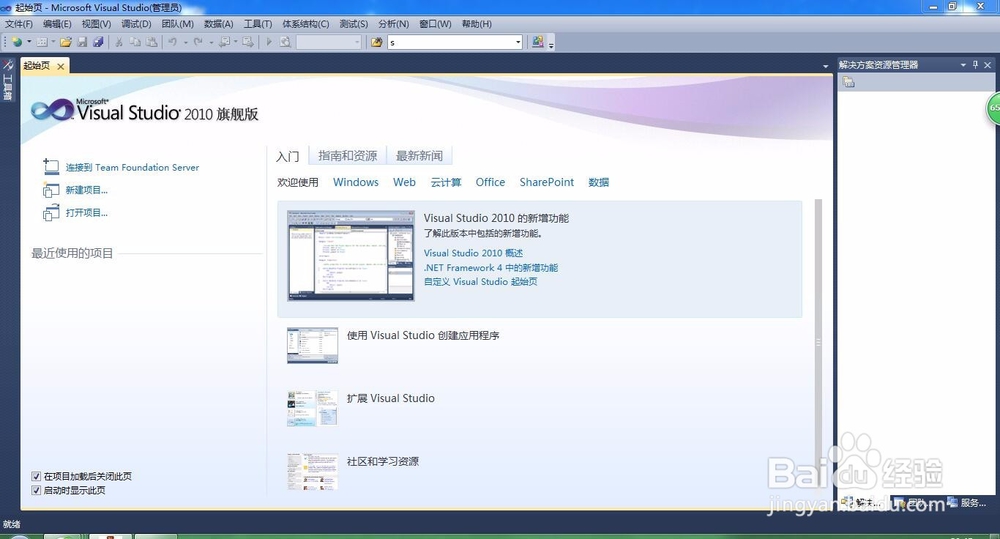This screenshot has height=539, width=1000.
Task: Open the 'Visual Studio 2010 概述' link
Action: coord(473,253)
